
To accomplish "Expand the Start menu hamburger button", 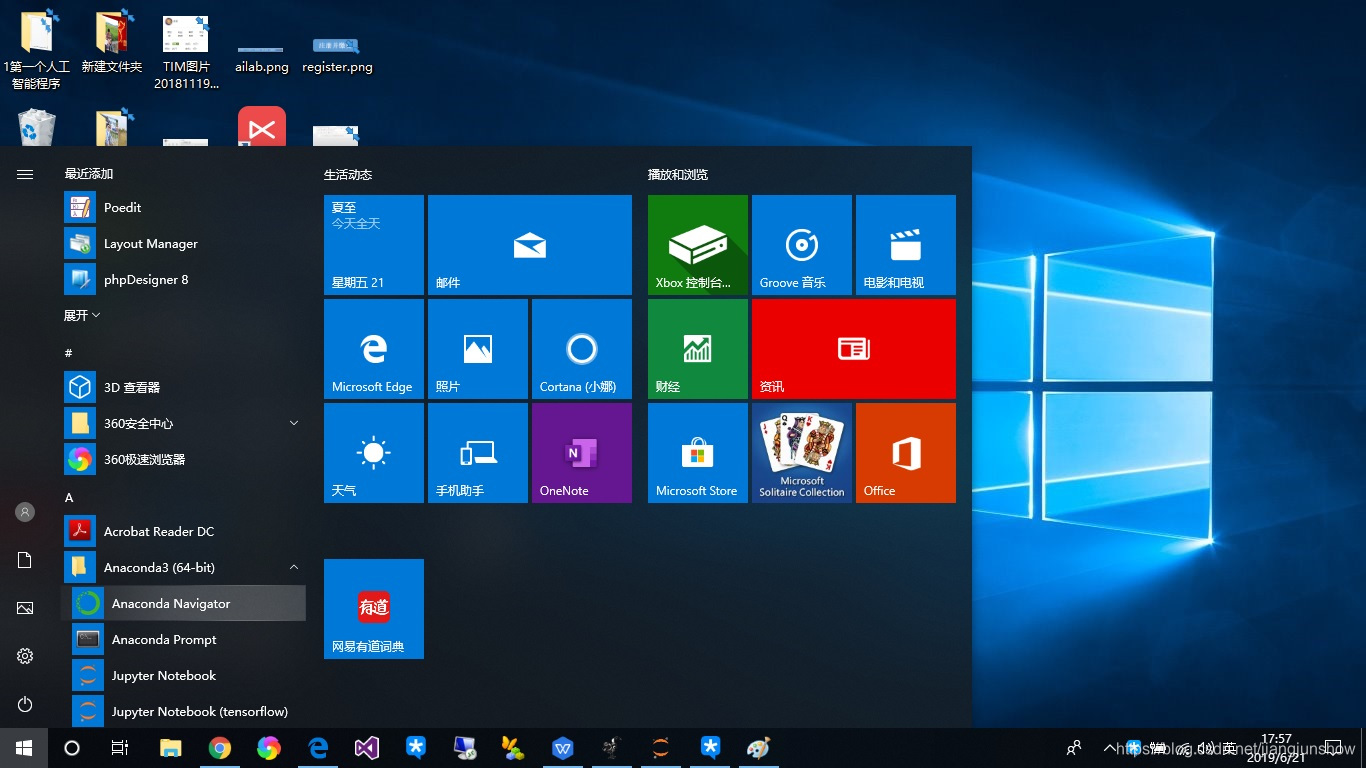I will coord(25,174).
